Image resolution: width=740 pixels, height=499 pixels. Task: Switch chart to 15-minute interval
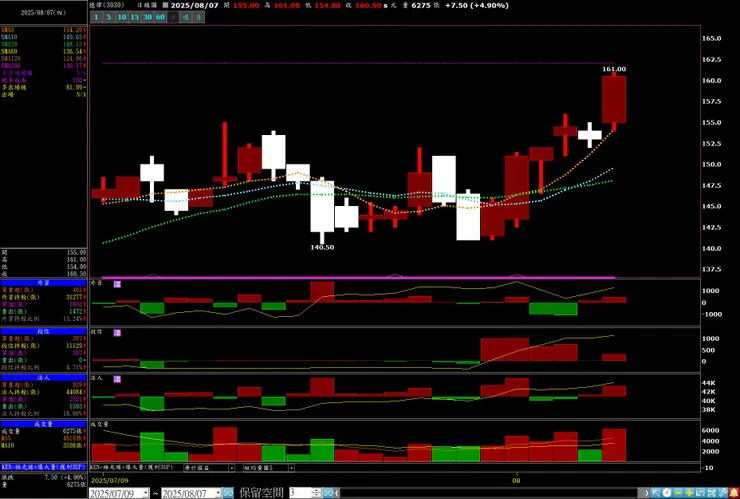(x=135, y=17)
